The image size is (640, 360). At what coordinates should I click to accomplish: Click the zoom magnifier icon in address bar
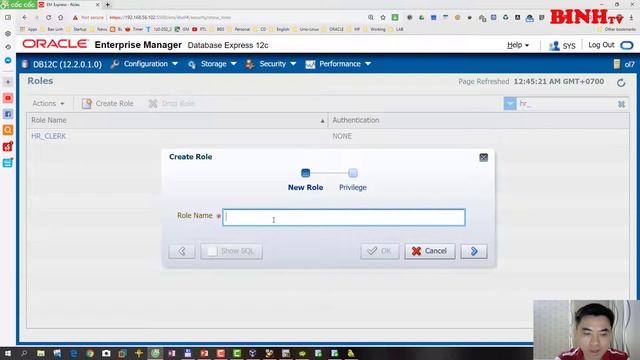pyautogui.click(x=371, y=18)
